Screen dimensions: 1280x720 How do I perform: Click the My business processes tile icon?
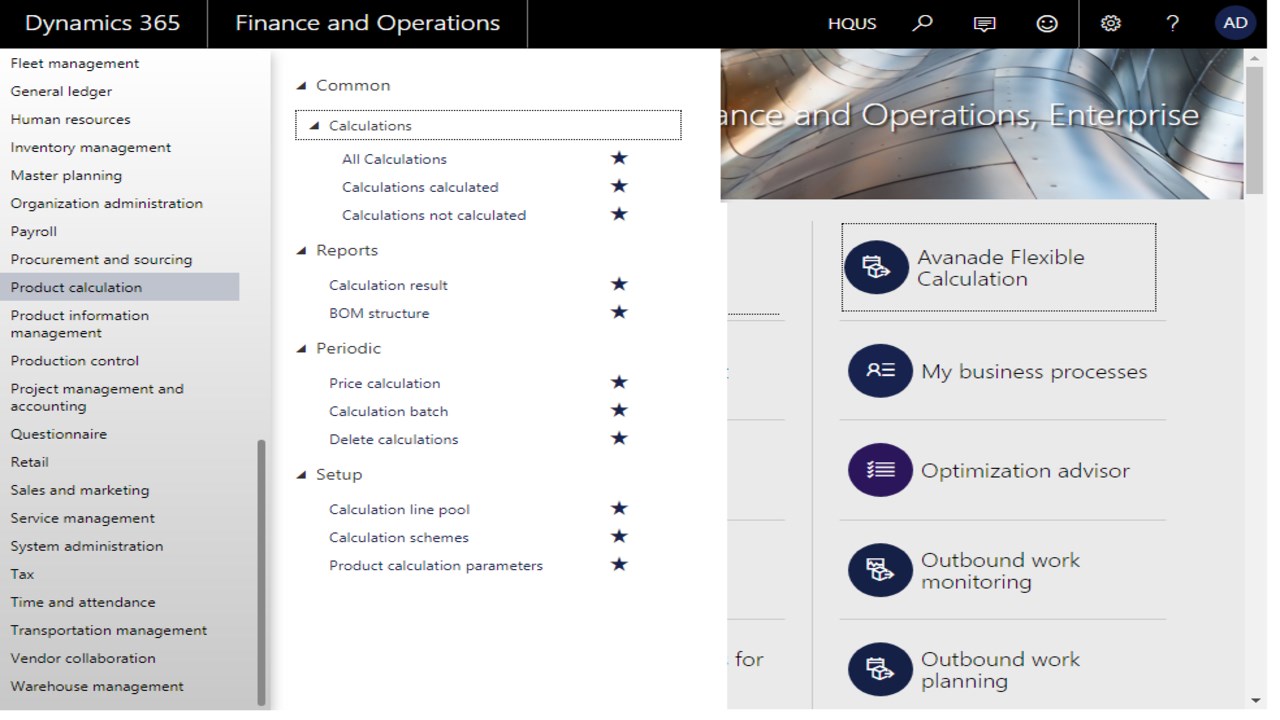point(880,371)
